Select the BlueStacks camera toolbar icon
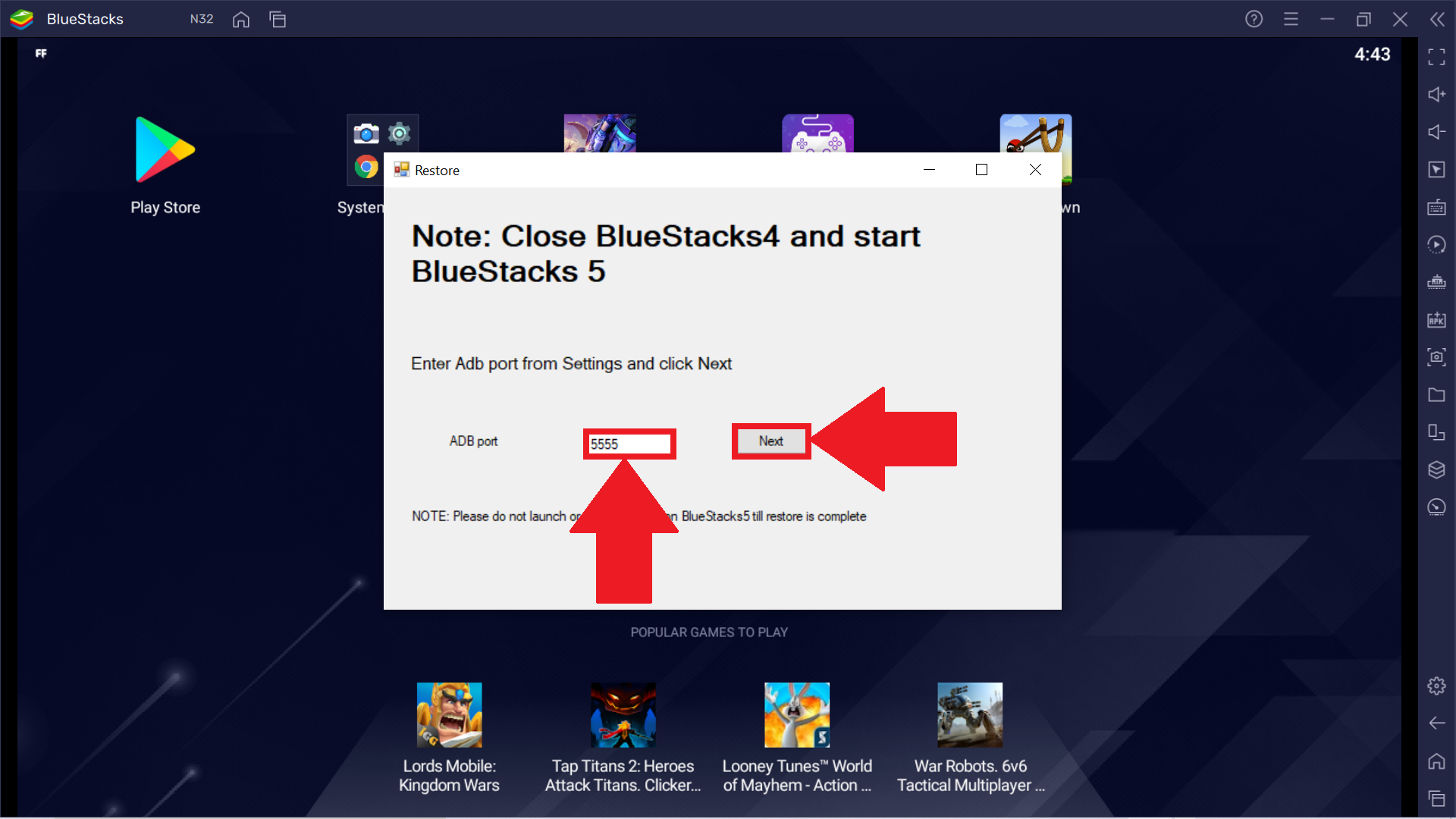The height and width of the screenshot is (819, 1456). pyautogui.click(x=1436, y=358)
